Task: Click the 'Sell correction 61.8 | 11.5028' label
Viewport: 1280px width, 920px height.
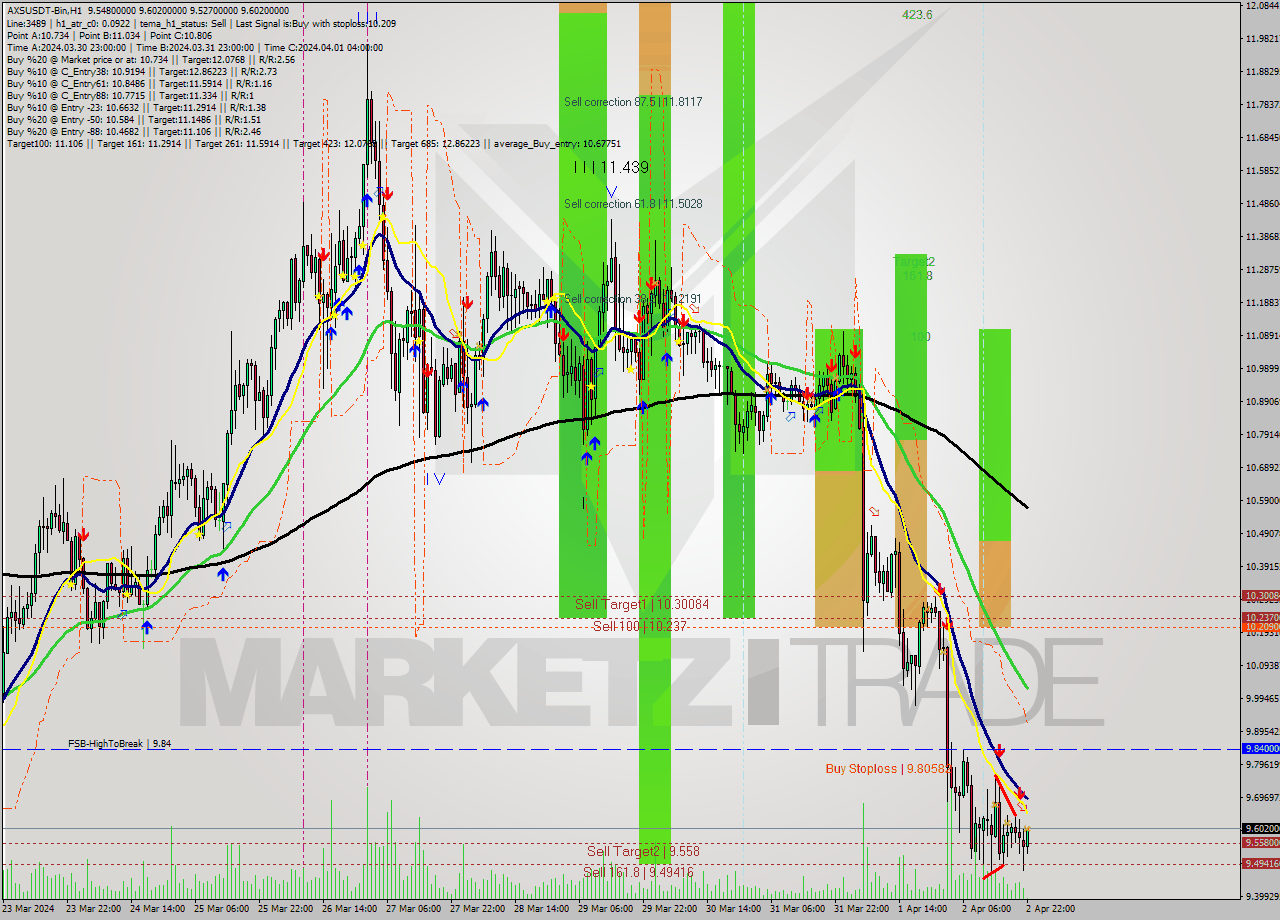Action: tap(633, 204)
